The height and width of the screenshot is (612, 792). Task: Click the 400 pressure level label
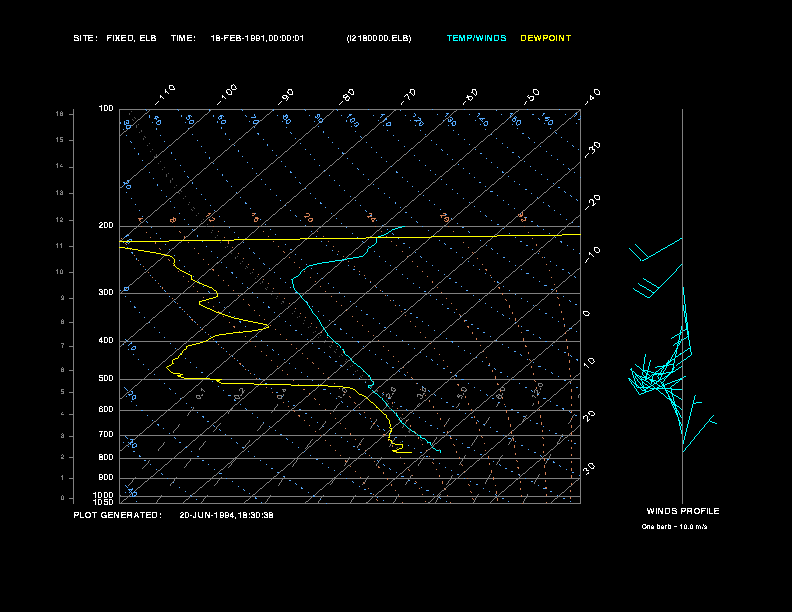pos(106,340)
